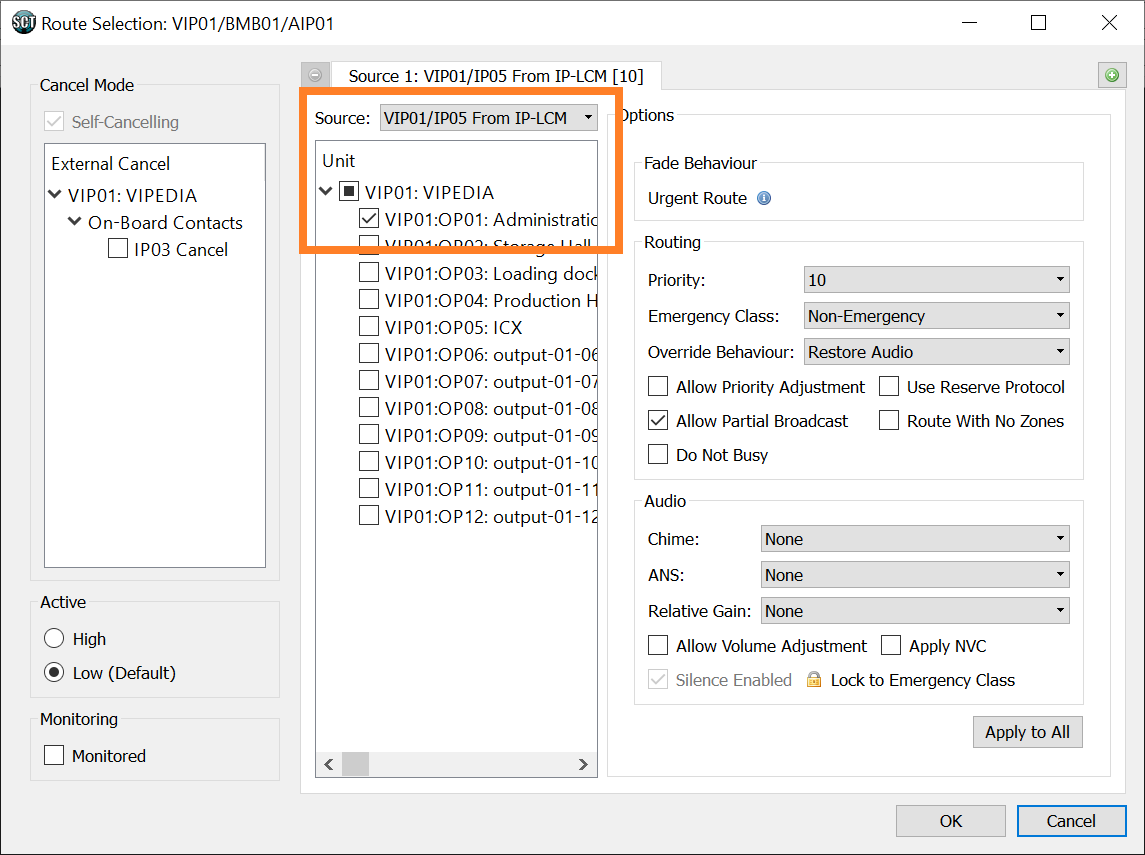Click the right arrow of horizontal scrollbar

click(x=584, y=764)
